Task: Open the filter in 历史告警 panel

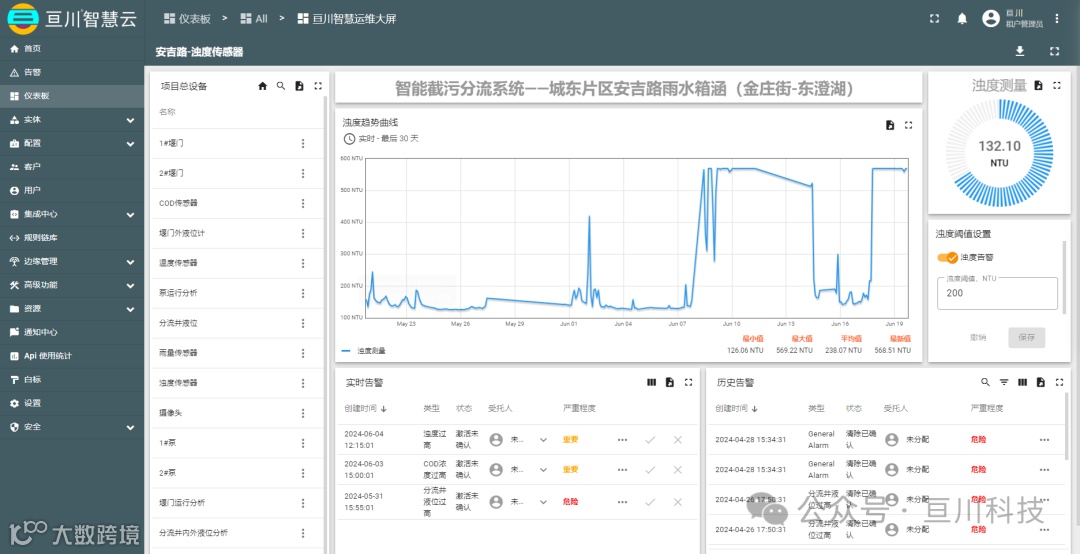Action: [1004, 382]
